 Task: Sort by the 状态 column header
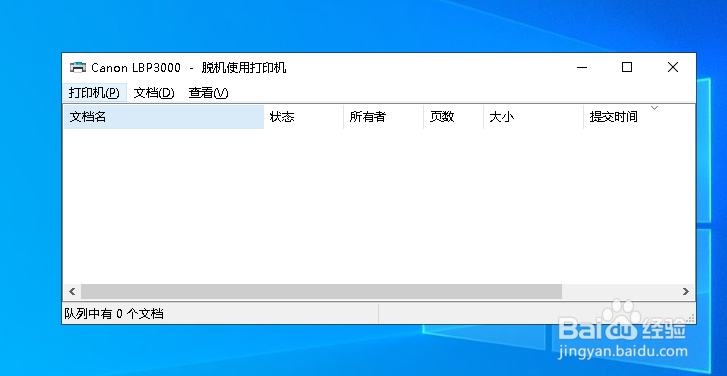304,117
